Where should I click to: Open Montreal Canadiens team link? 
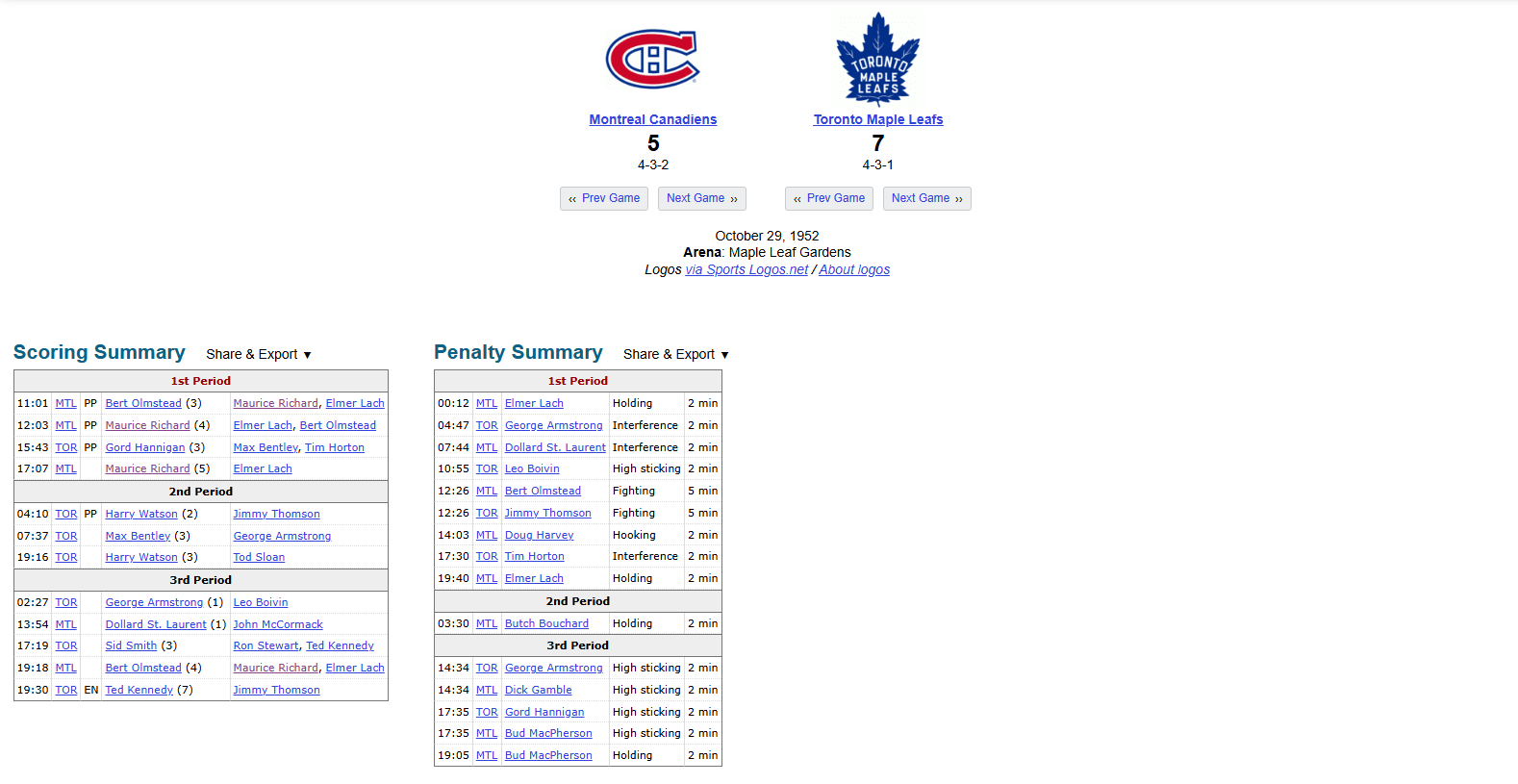(652, 119)
